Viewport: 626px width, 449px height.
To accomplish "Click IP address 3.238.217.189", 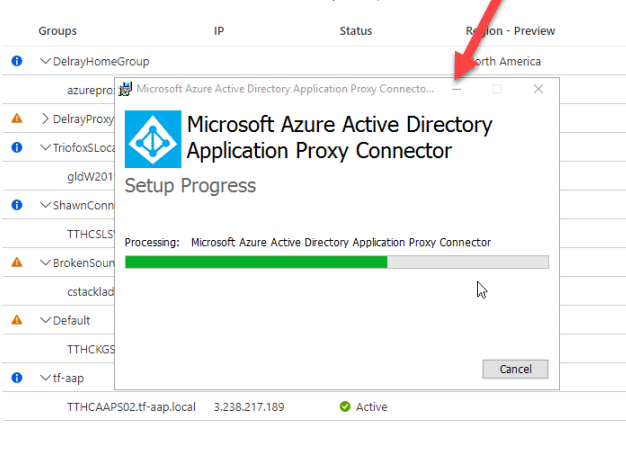I will pyautogui.click(x=249, y=407).
